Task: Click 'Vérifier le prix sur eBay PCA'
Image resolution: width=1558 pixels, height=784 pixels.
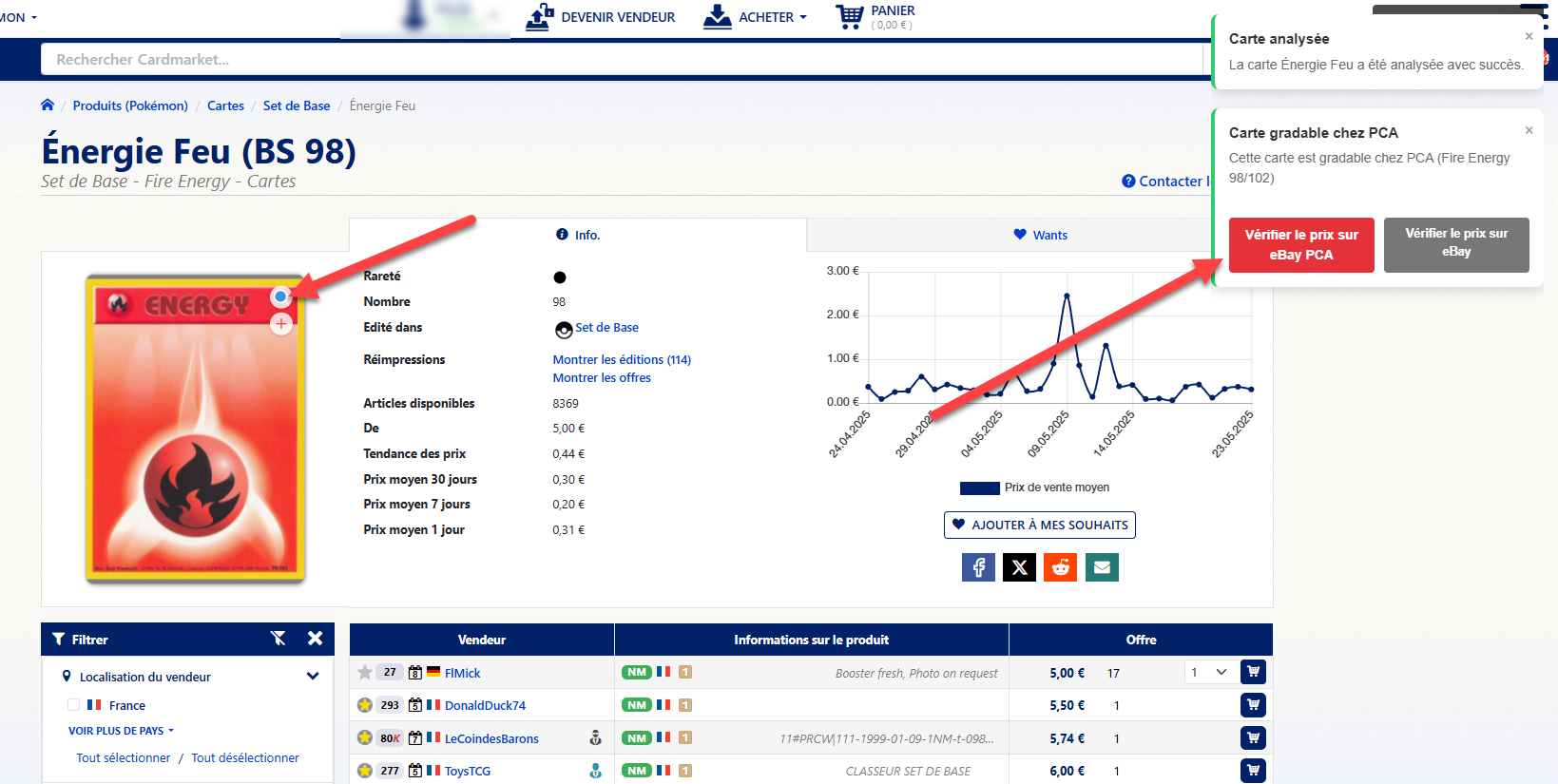Action: (1300, 245)
